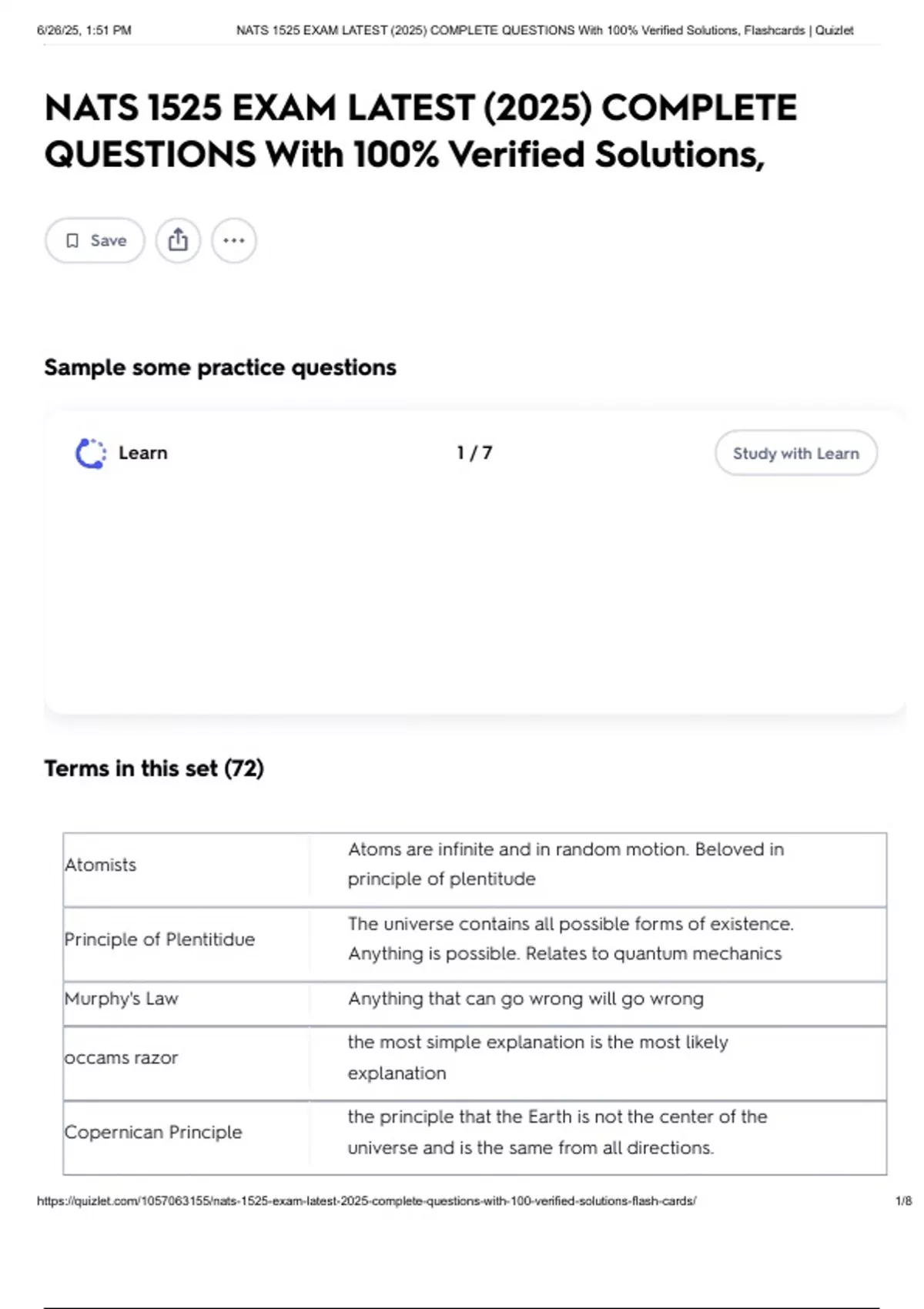The image size is (924, 1309).
Task: Click the empty practice question card area
Action: (x=474, y=601)
